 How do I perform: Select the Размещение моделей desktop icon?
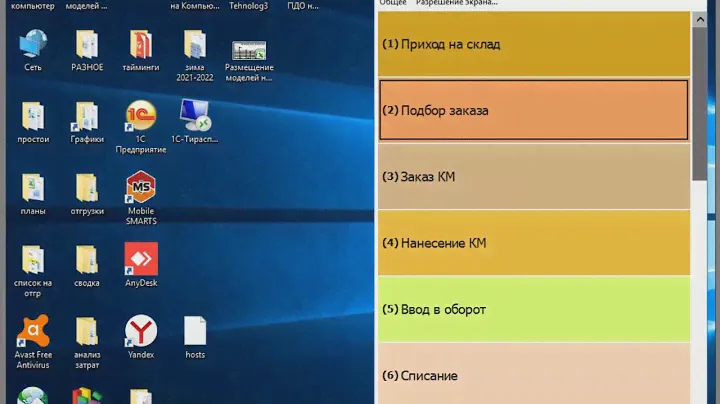pyautogui.click(x=249, y=52)
